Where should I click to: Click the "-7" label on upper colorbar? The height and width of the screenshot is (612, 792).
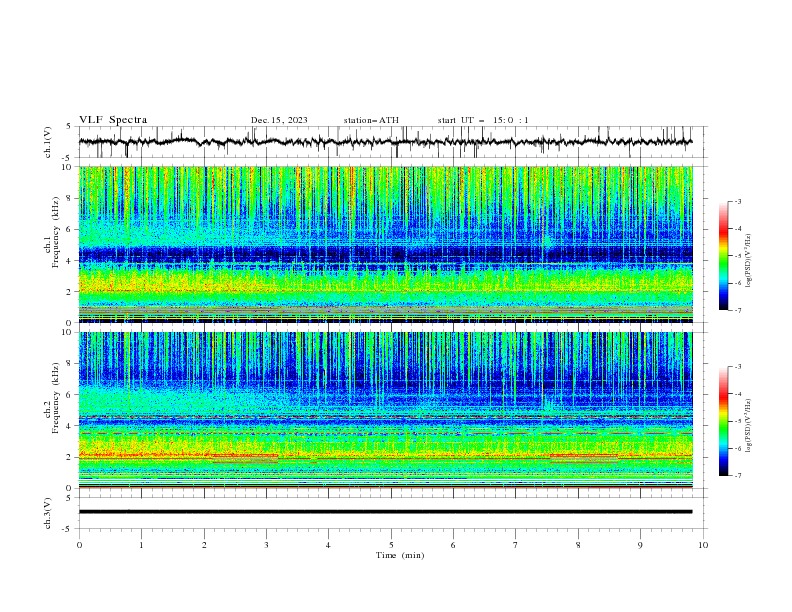738,310
